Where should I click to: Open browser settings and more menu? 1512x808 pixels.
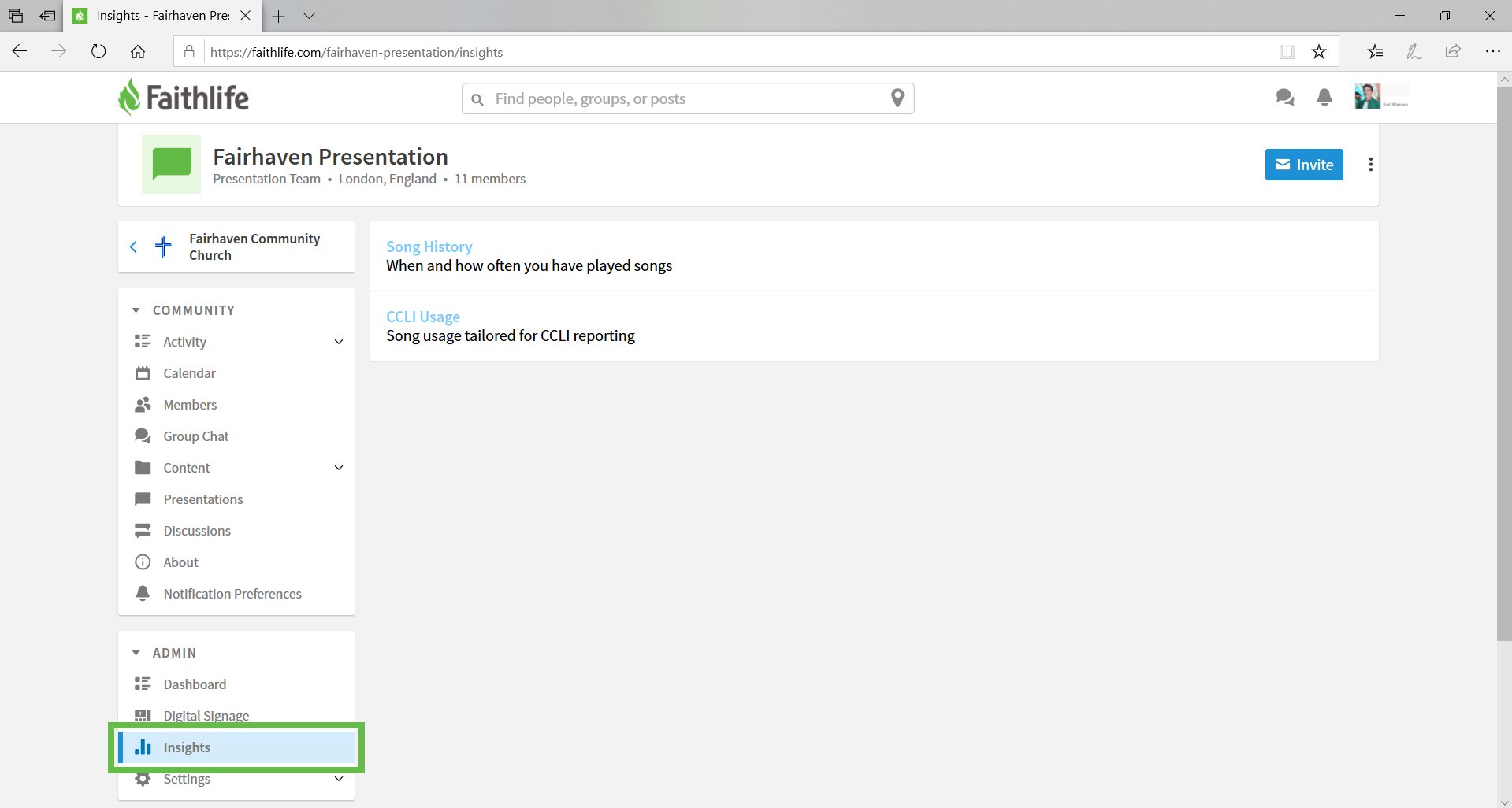click(1492, 51)
